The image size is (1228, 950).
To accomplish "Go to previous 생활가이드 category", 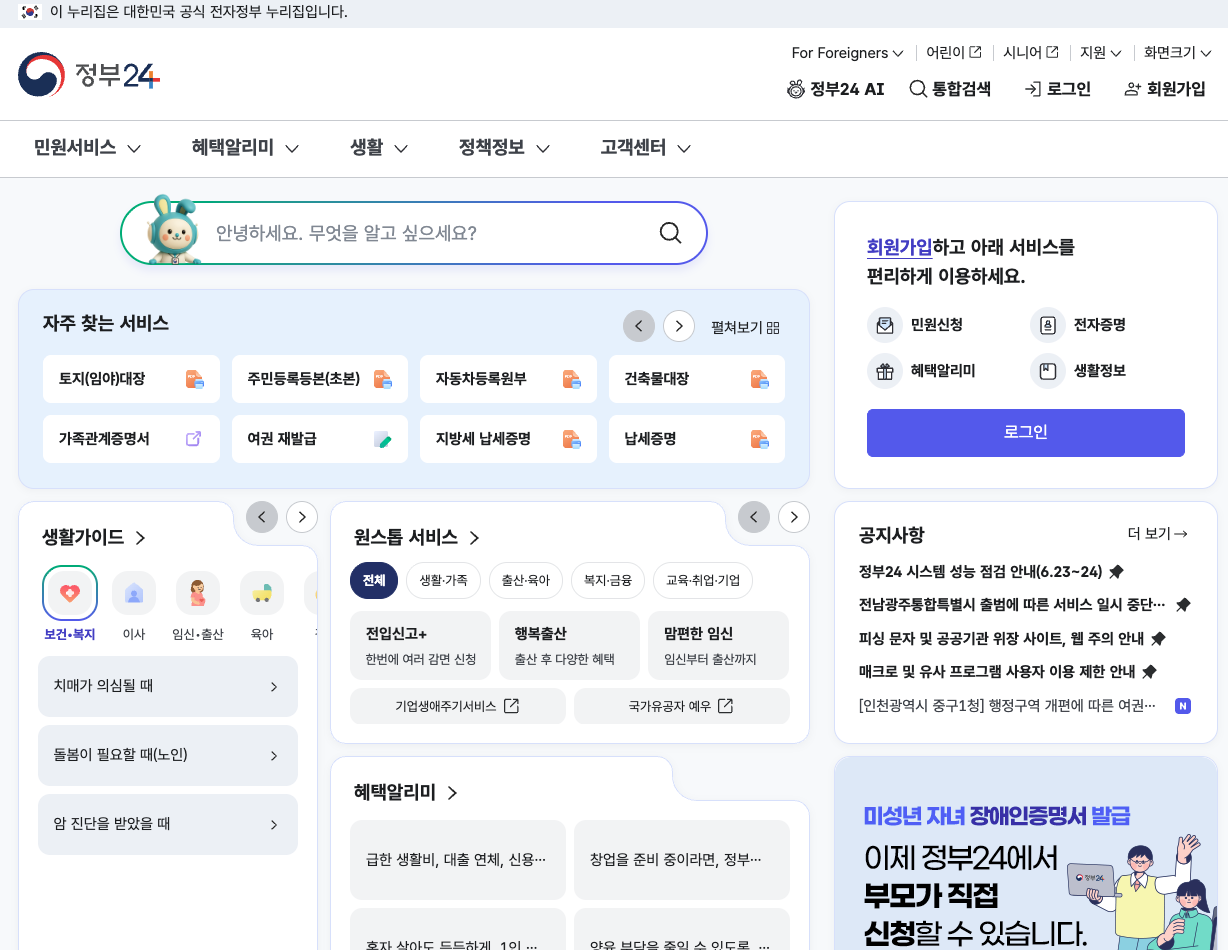I will coord(262,517).
